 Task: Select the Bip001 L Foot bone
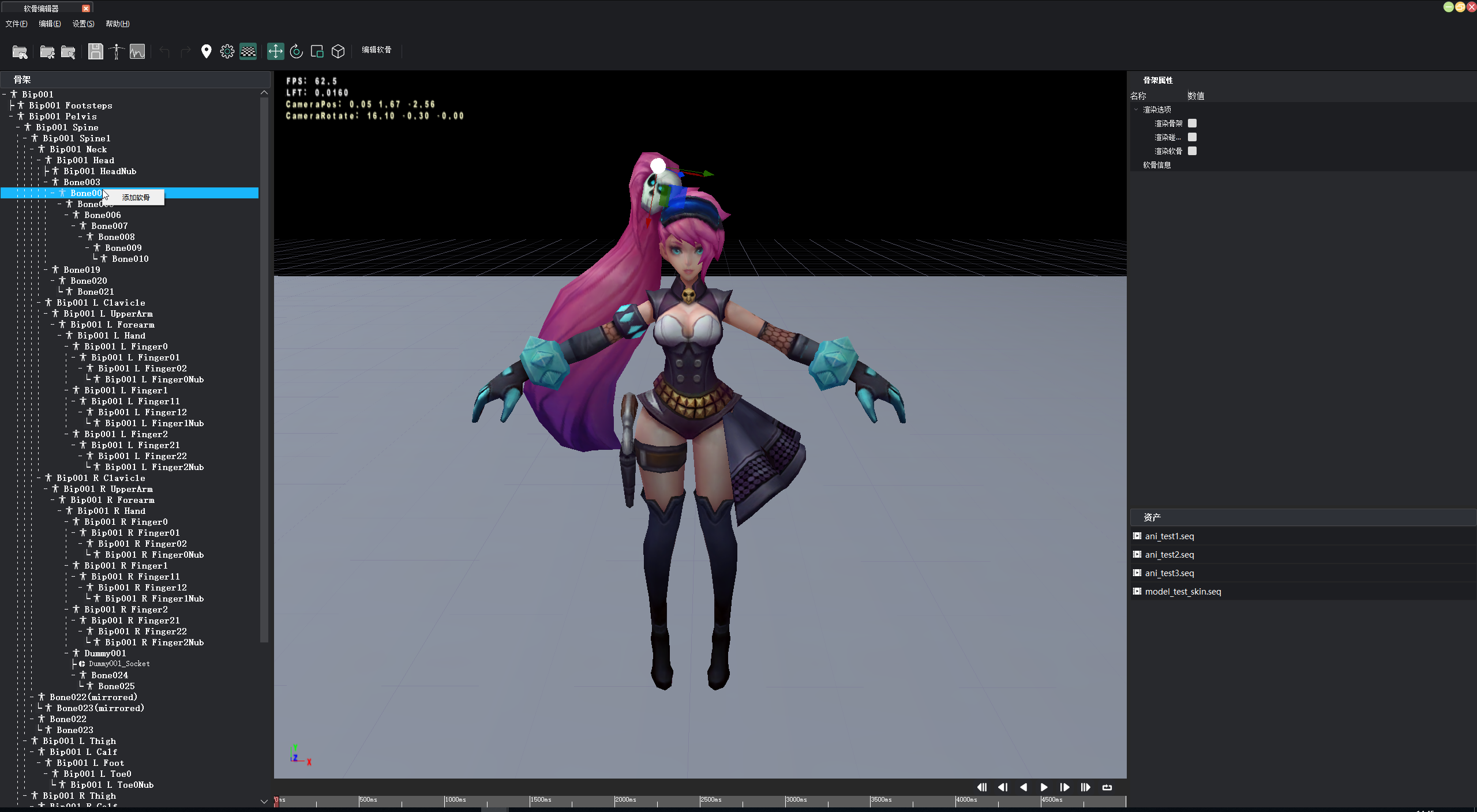point(90,763)
